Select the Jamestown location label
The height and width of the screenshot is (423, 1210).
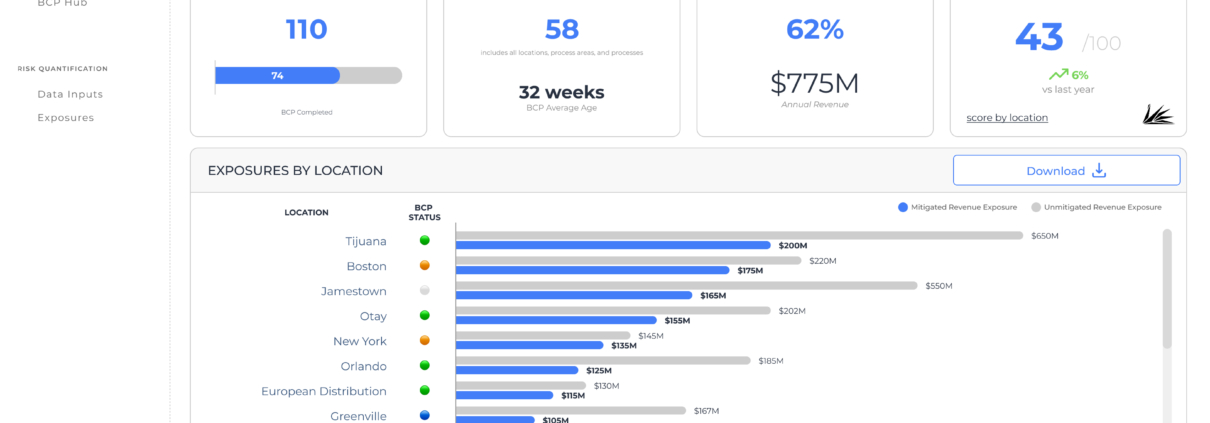354,291
